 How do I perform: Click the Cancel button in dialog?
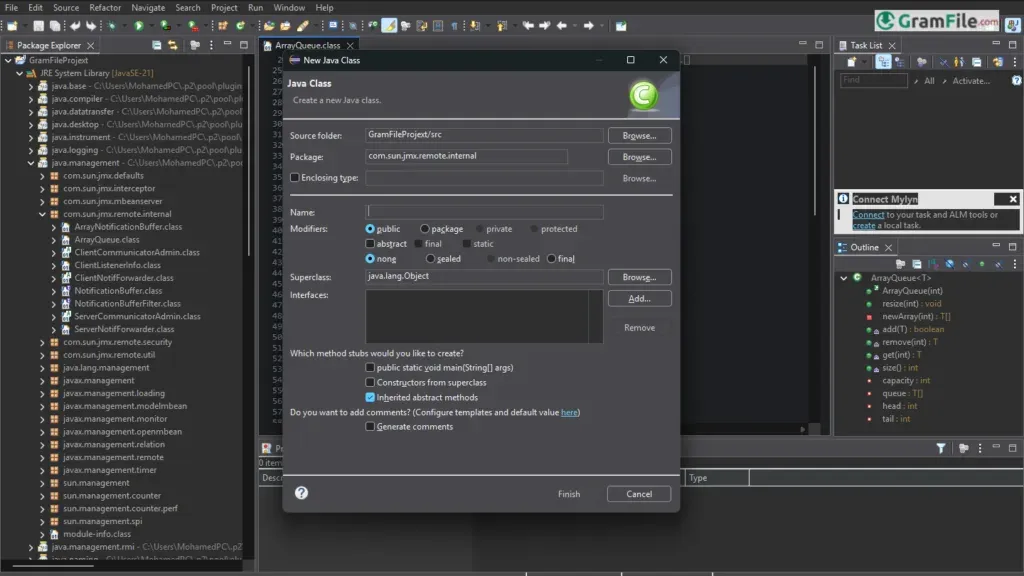[x=639, y=494]
